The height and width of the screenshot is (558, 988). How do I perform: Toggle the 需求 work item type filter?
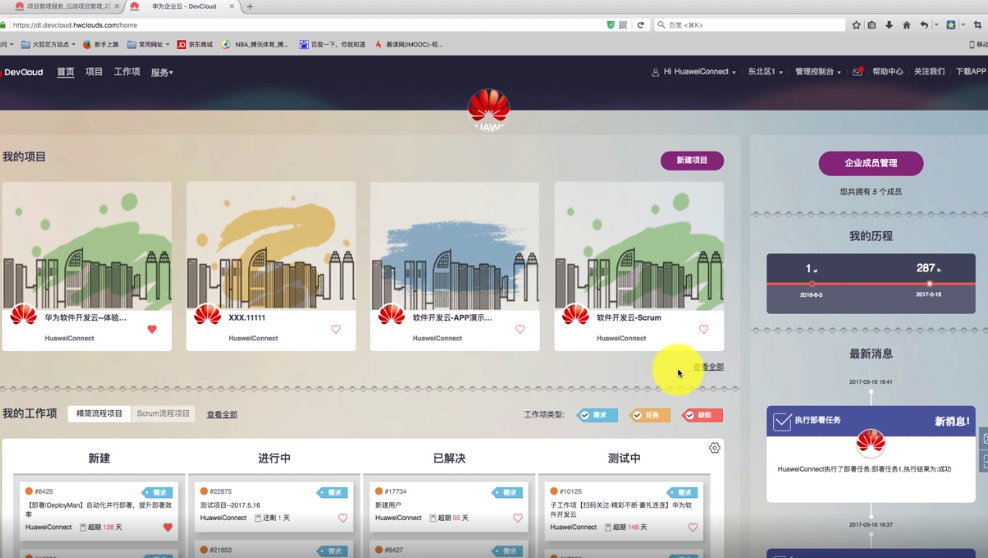597,415
